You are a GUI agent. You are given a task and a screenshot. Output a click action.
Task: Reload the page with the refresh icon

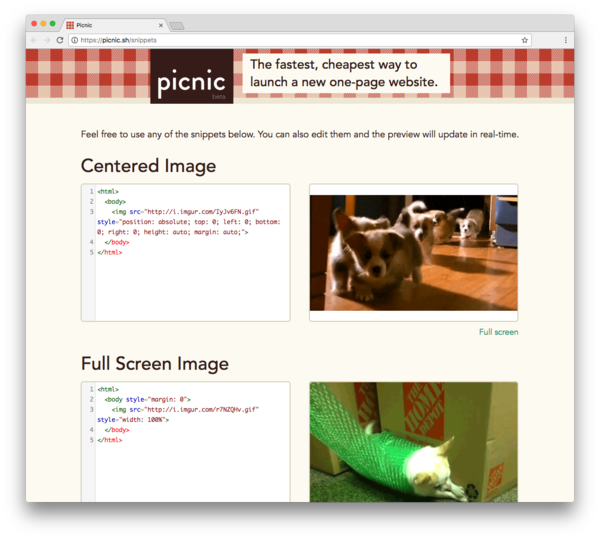(60, 40)
